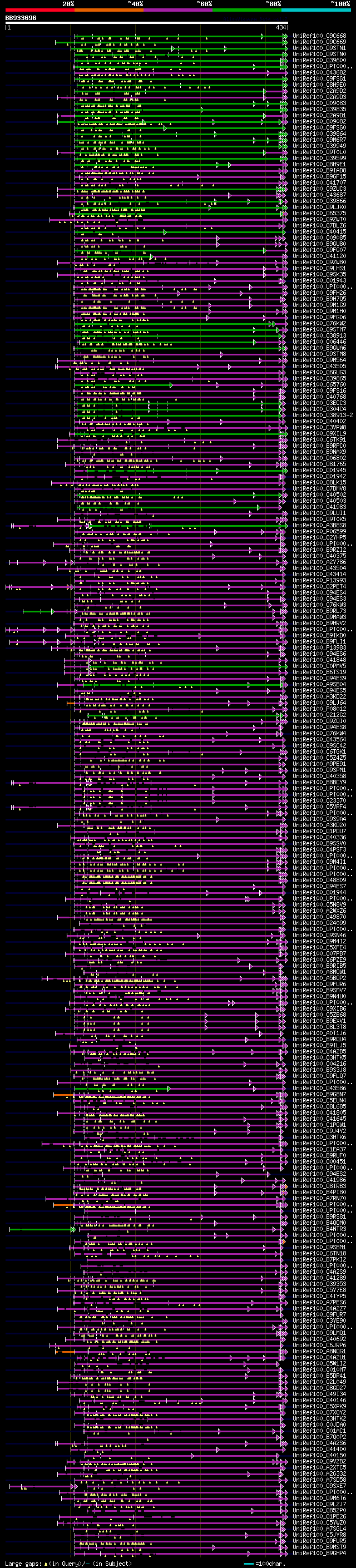Viewport: 356px width, 1568px height.
Task: Select the BB933696 query ID header
Action: pos(21,18)
